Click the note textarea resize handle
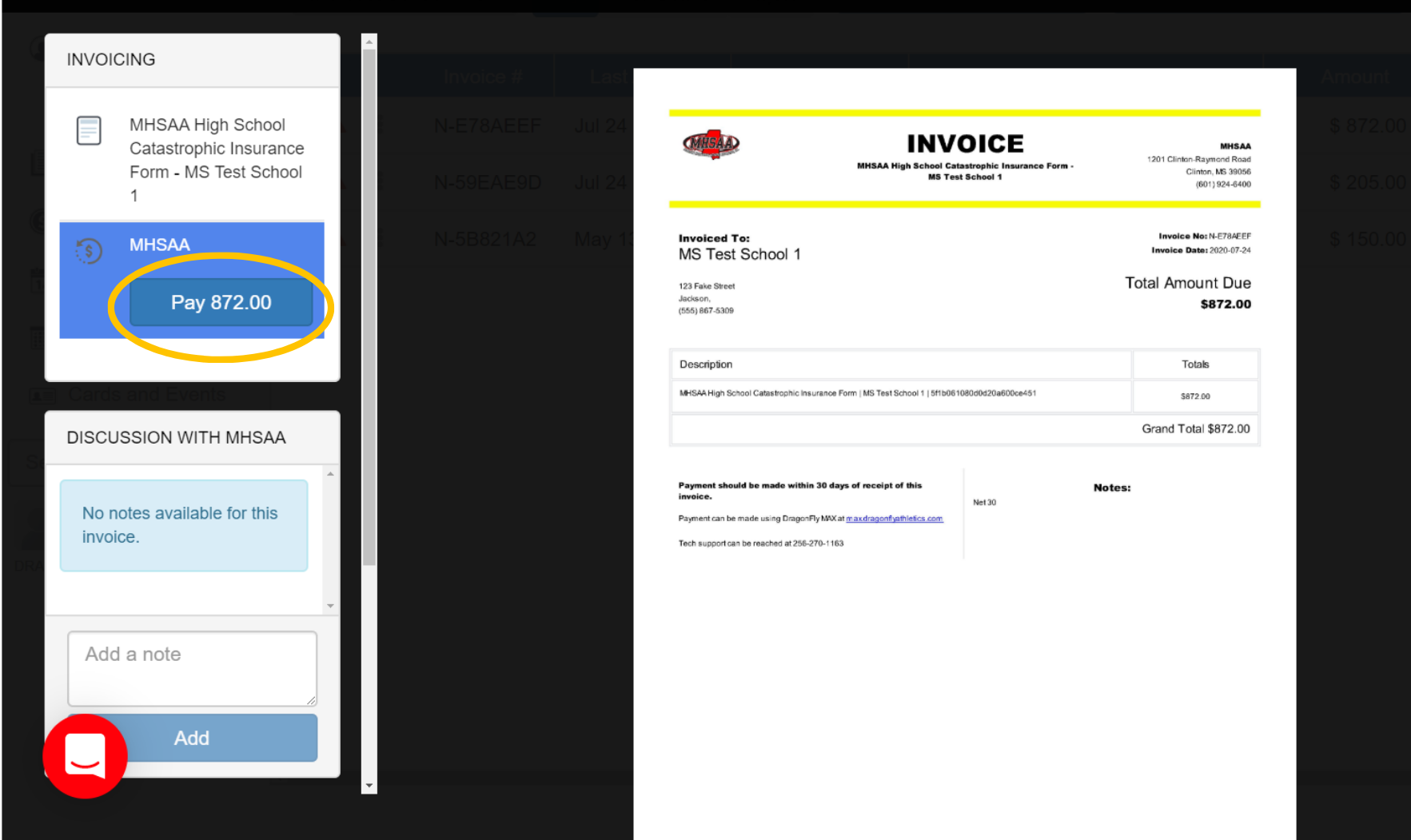Image resolution: width=1411 pixels, height=840 pixels. click(311, 700)
